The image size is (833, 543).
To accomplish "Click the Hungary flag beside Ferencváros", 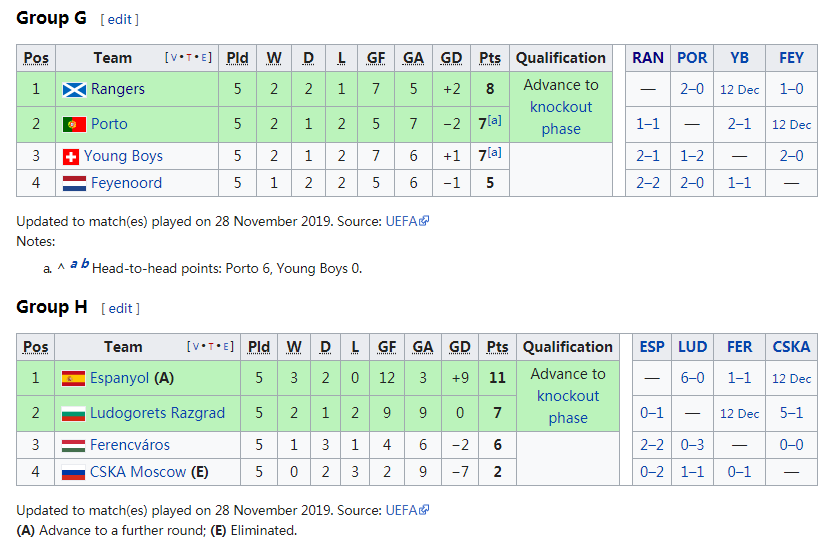I will pos(73,446).
